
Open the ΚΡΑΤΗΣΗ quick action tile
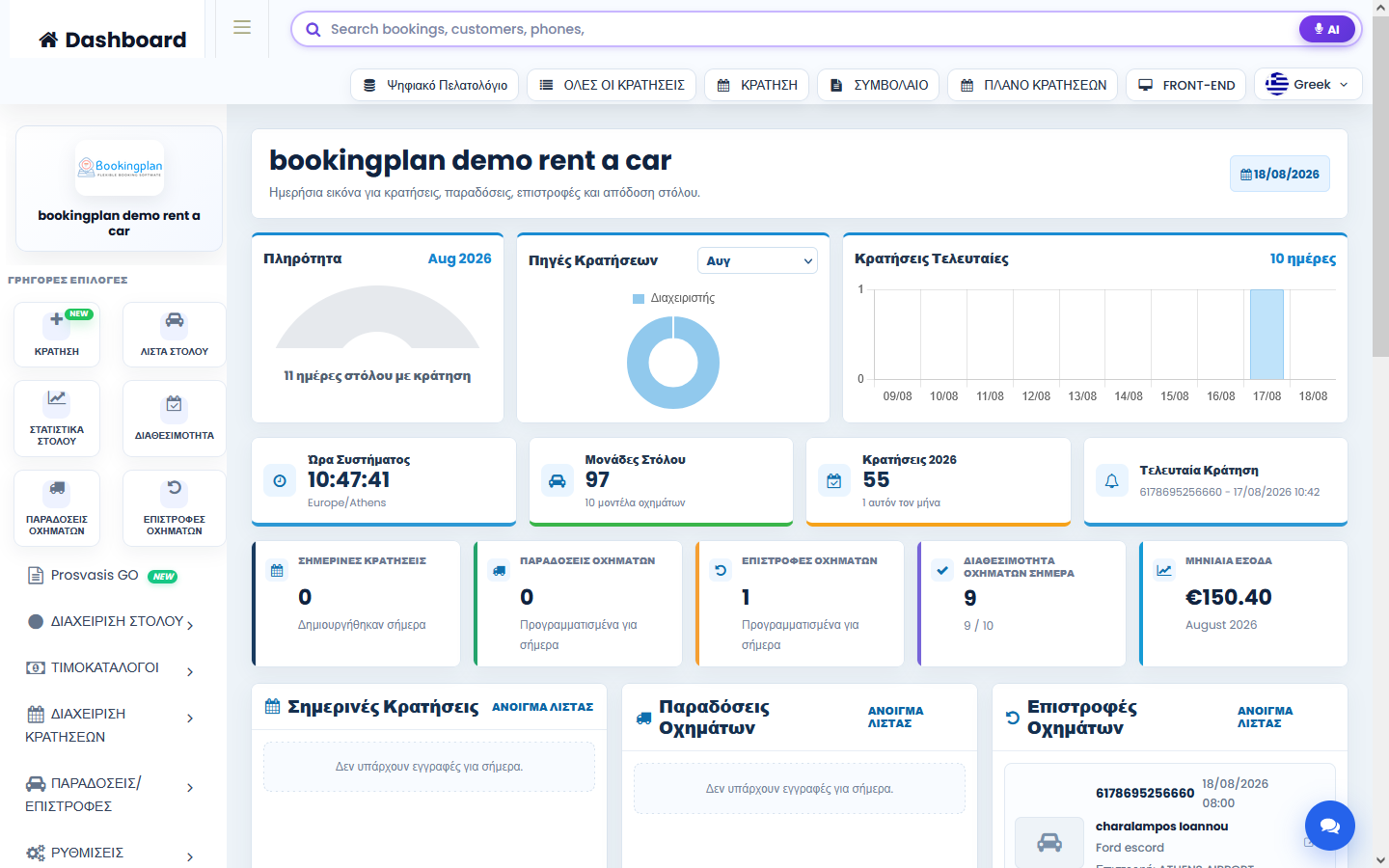click(x=57, y=335)
